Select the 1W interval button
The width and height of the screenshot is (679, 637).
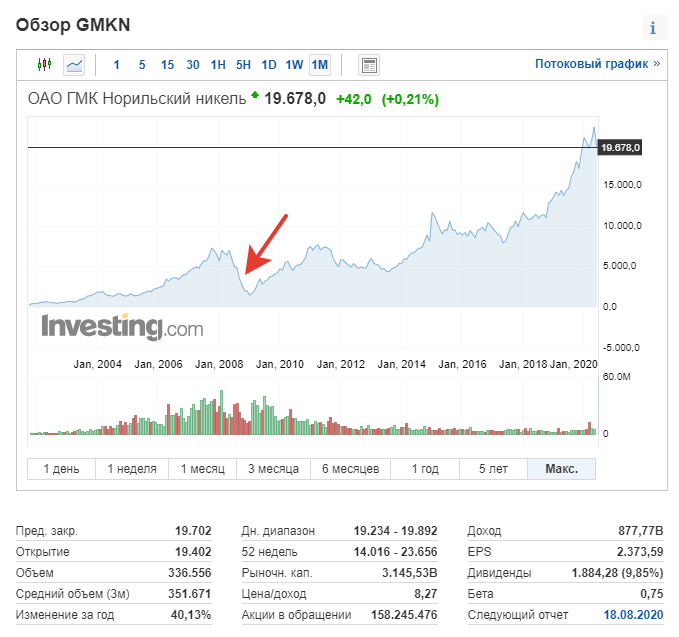coord(294,65)
